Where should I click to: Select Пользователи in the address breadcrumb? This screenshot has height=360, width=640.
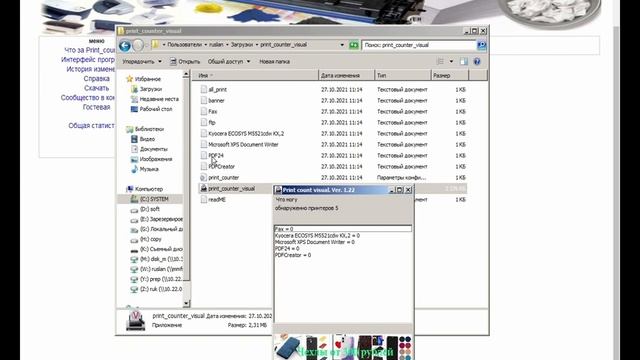click(184, 45)
